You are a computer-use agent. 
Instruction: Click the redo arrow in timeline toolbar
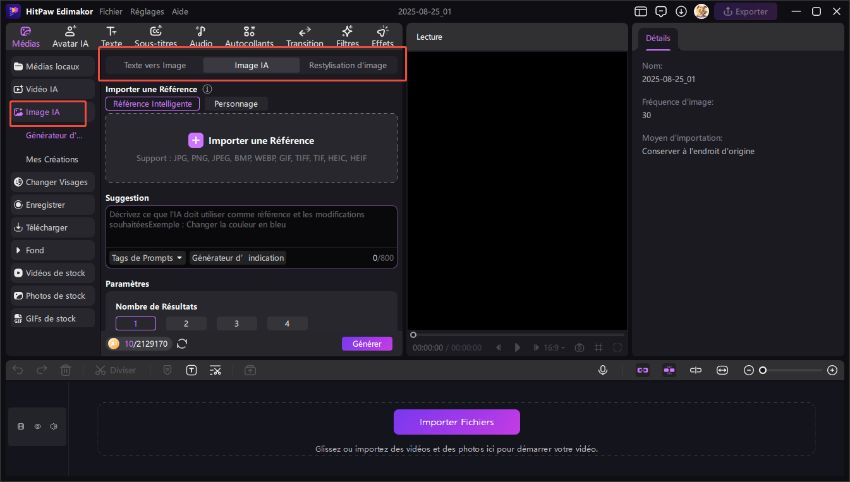pos(42,370)
